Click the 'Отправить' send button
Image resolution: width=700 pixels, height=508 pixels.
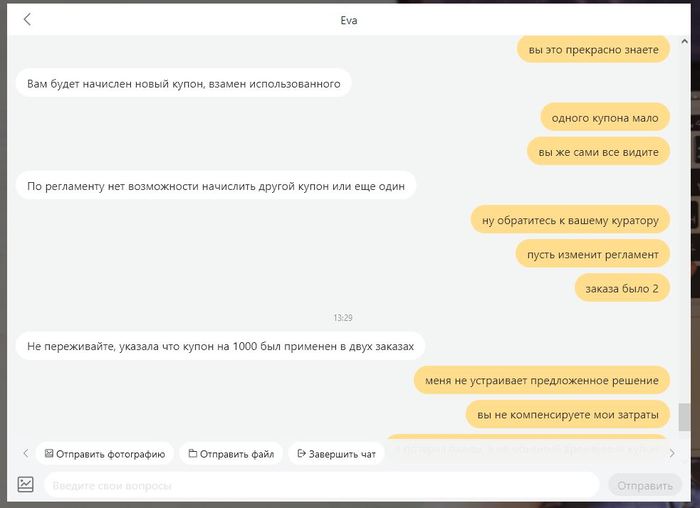pos(645,486)
